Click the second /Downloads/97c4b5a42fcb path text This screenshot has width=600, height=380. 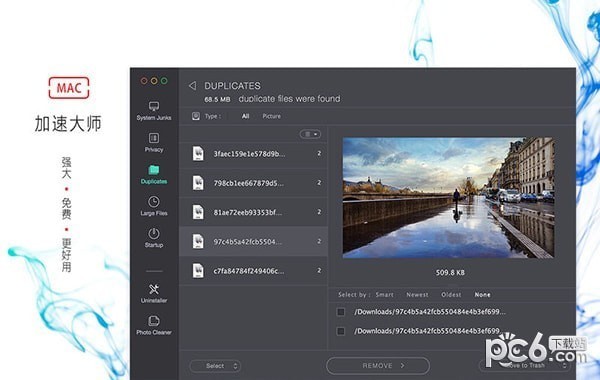point(427,331)
